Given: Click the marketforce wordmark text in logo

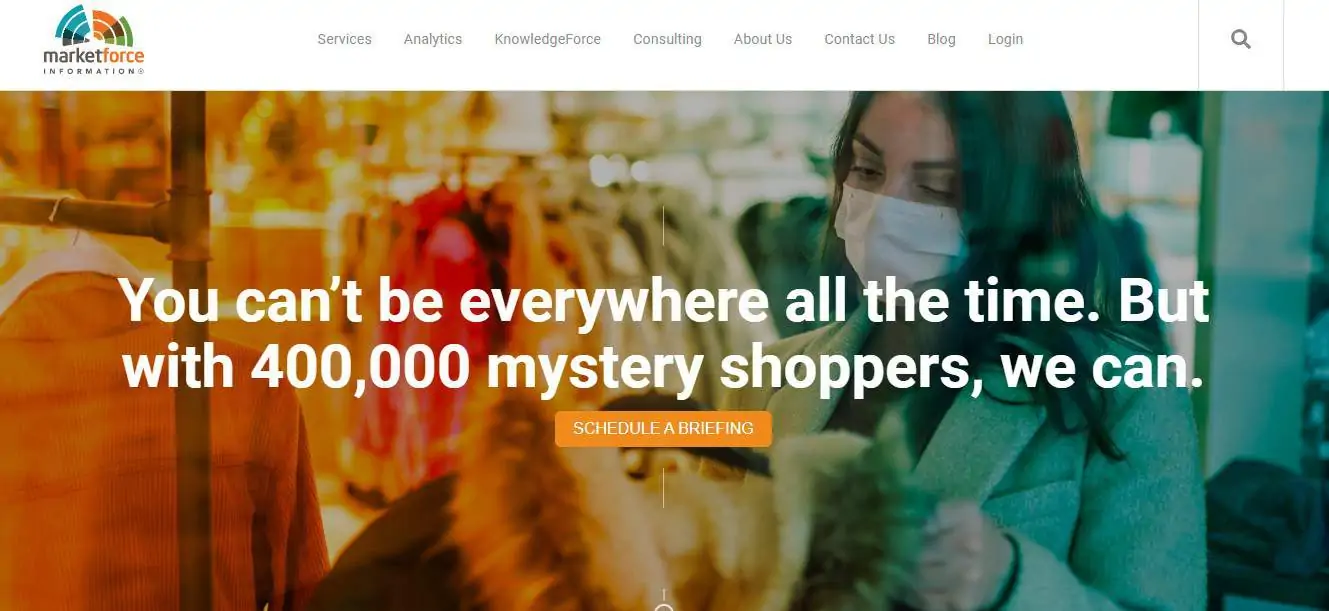Looking at the screenshot, I should 94,57.
